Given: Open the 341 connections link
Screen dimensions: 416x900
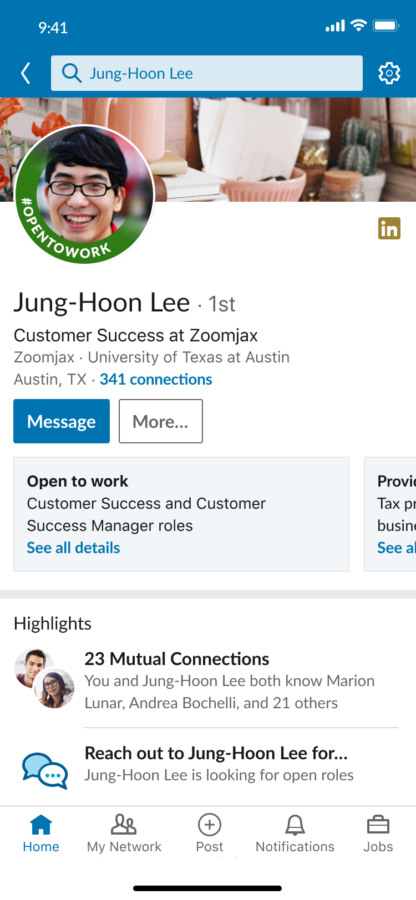Looking at the screenshot, I should (156, 379).
